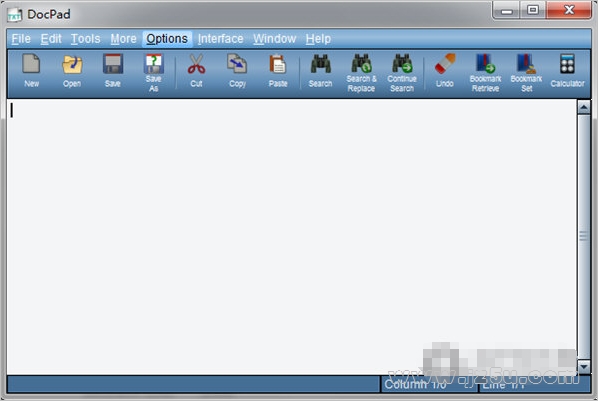Viewport: 598px width, 401px height.
Task: Click the scrollbar up arrow
Action: [584, 107]
